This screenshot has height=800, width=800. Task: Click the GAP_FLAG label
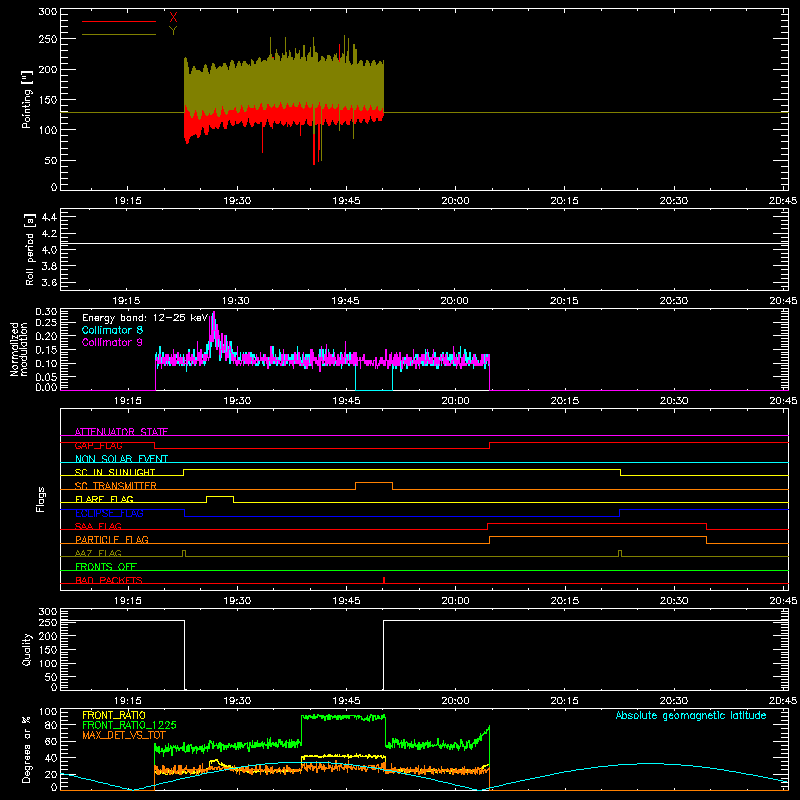(98, 445)
